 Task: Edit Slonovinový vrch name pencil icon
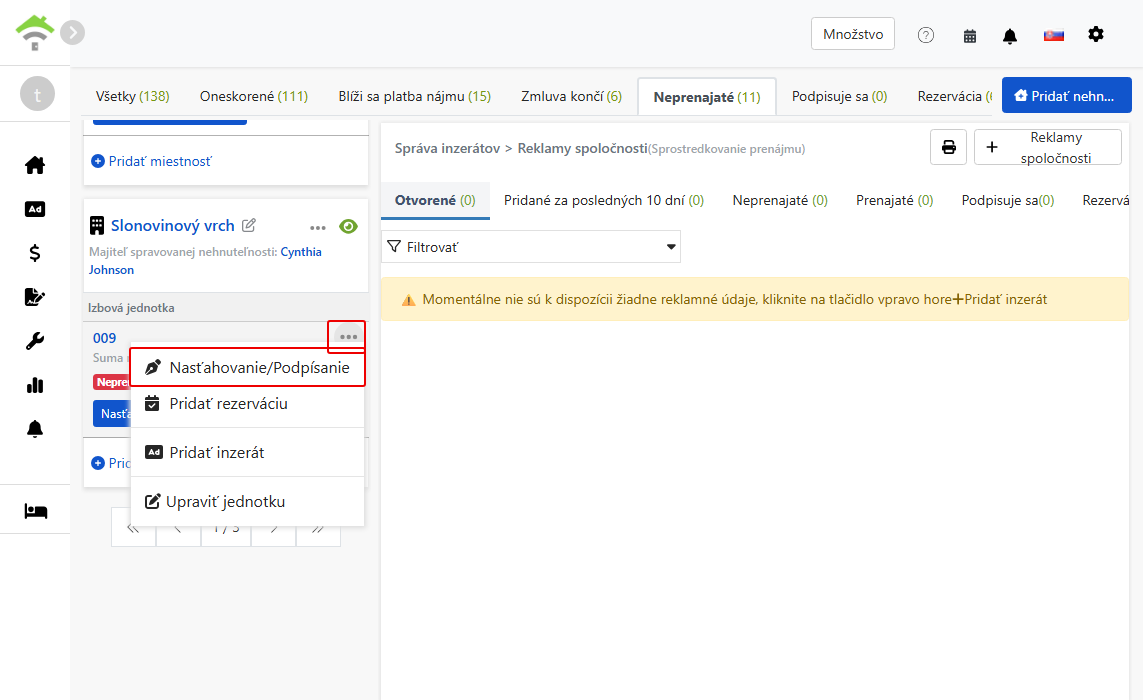click(249, 225)
